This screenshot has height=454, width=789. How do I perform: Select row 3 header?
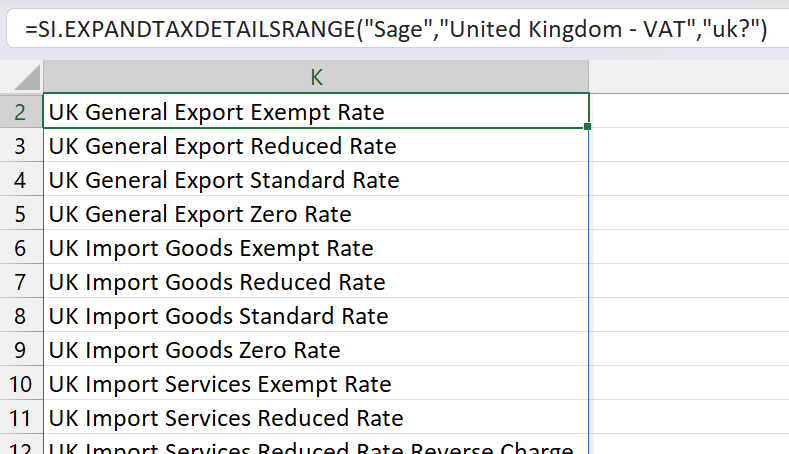(x=21, y=146)
